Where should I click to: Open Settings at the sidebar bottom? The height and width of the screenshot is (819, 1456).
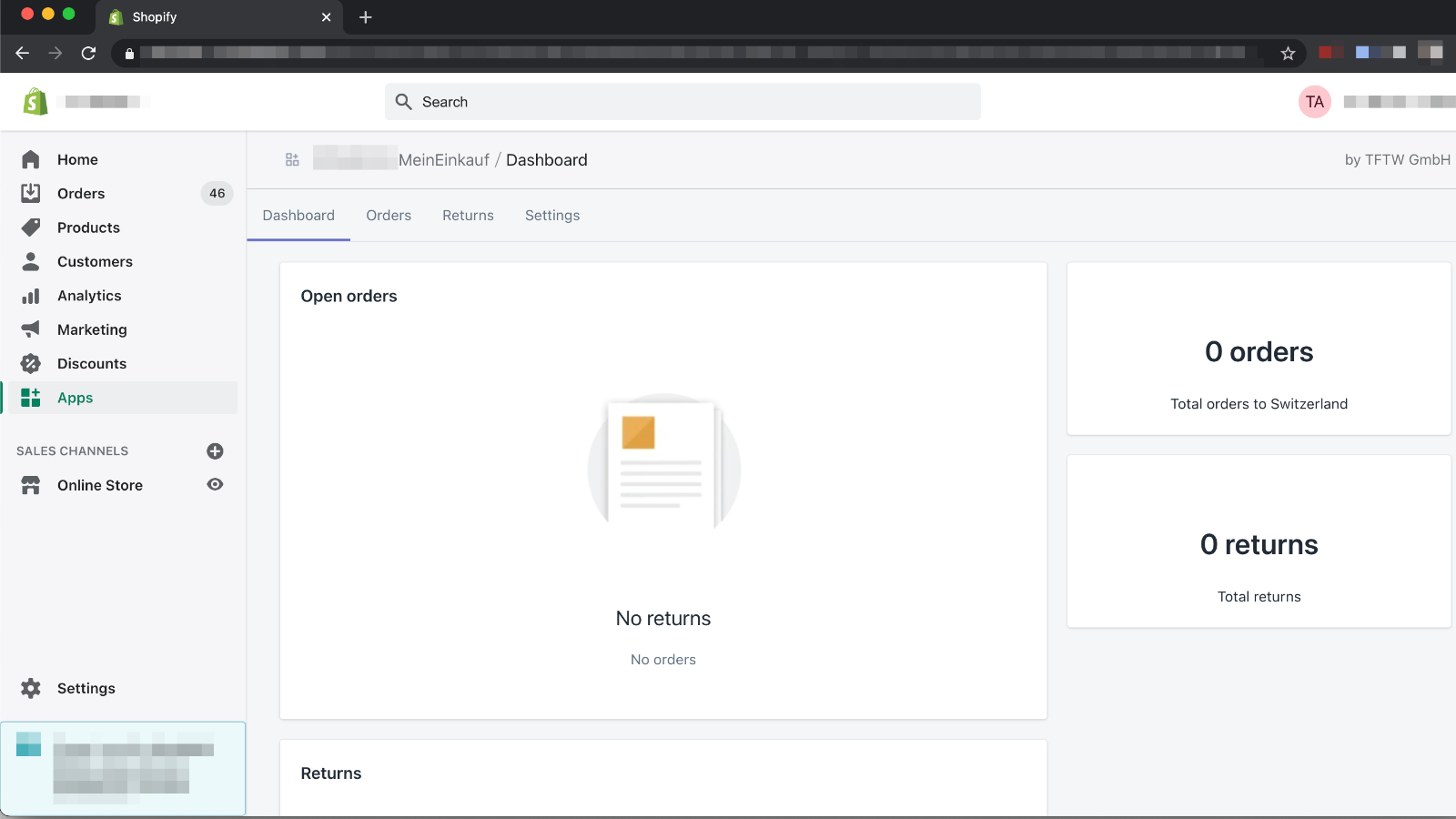coord(86,689)
